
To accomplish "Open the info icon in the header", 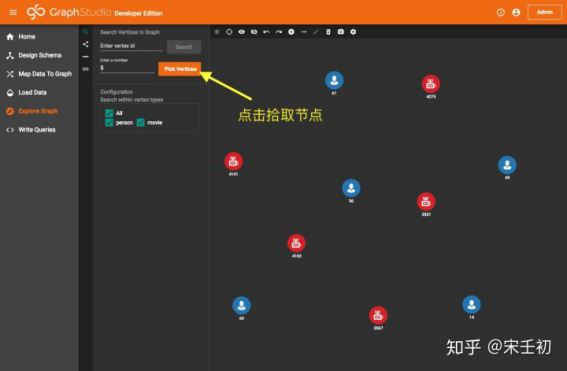I will pos(501,13).
